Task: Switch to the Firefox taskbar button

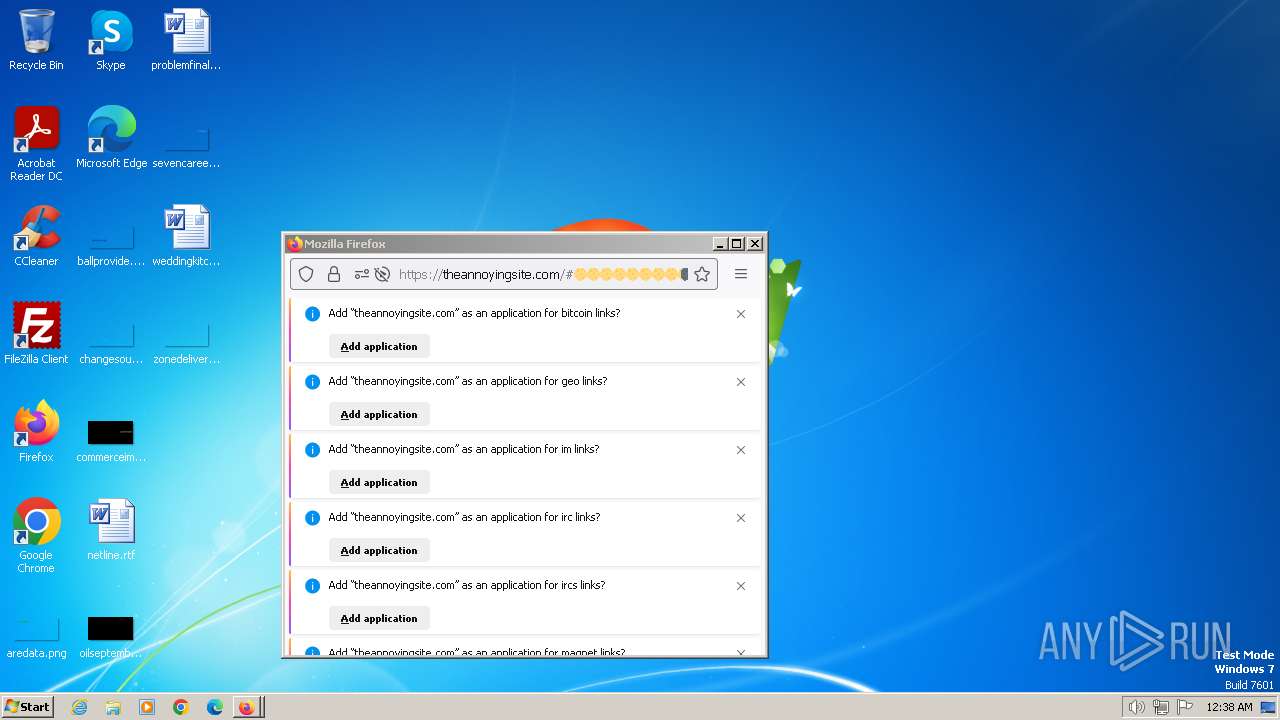Action: tap(247, 707)
